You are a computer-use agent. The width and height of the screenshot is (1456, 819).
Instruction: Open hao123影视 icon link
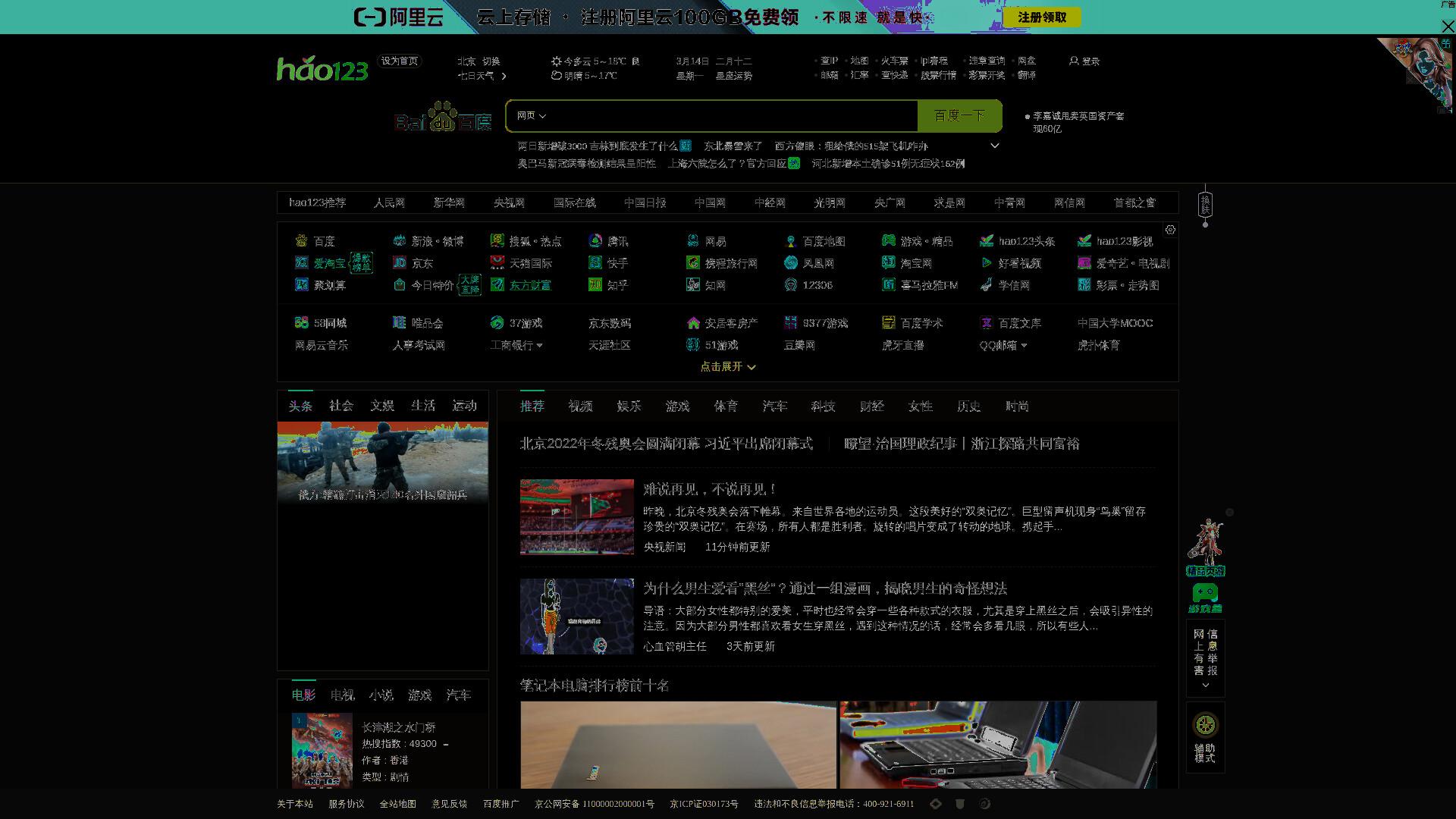(1084, 240)
